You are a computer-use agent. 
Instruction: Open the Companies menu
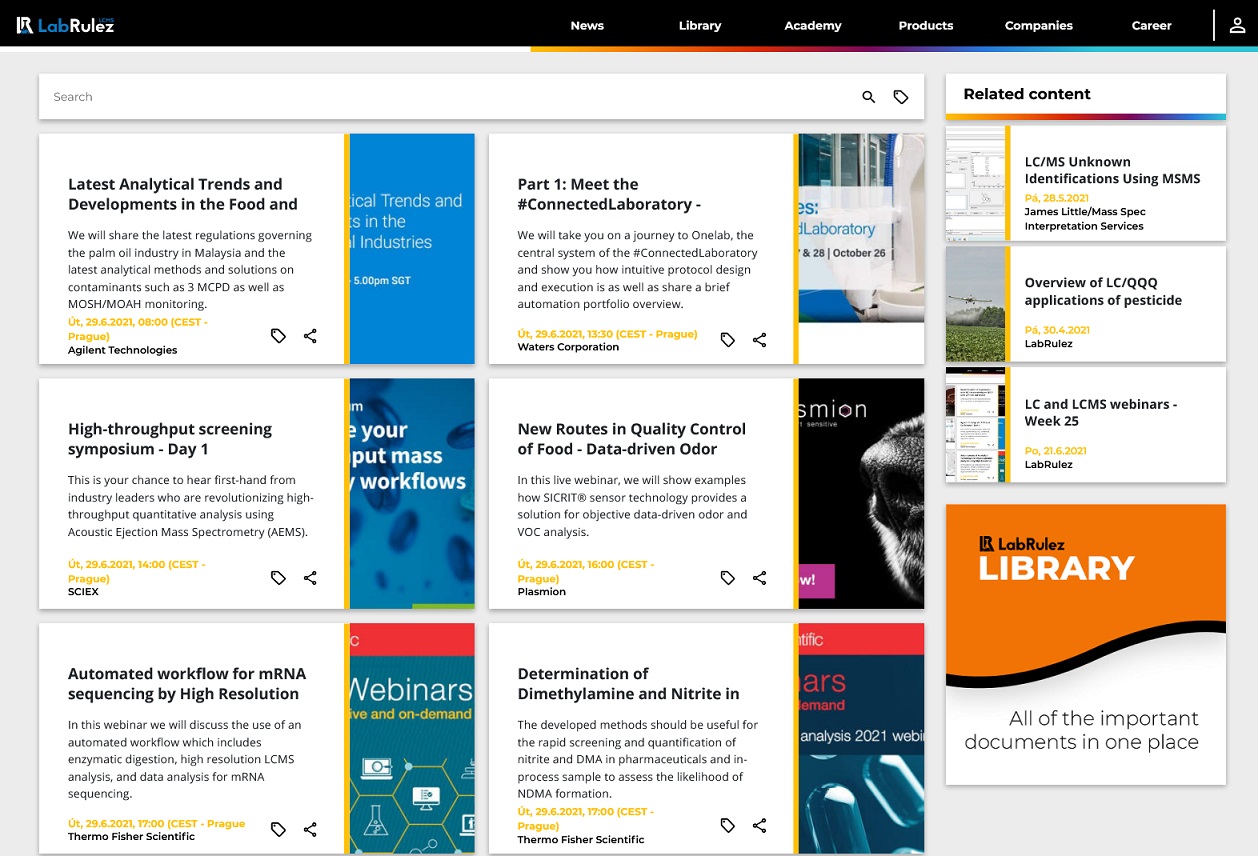[x=1039, y=25]
